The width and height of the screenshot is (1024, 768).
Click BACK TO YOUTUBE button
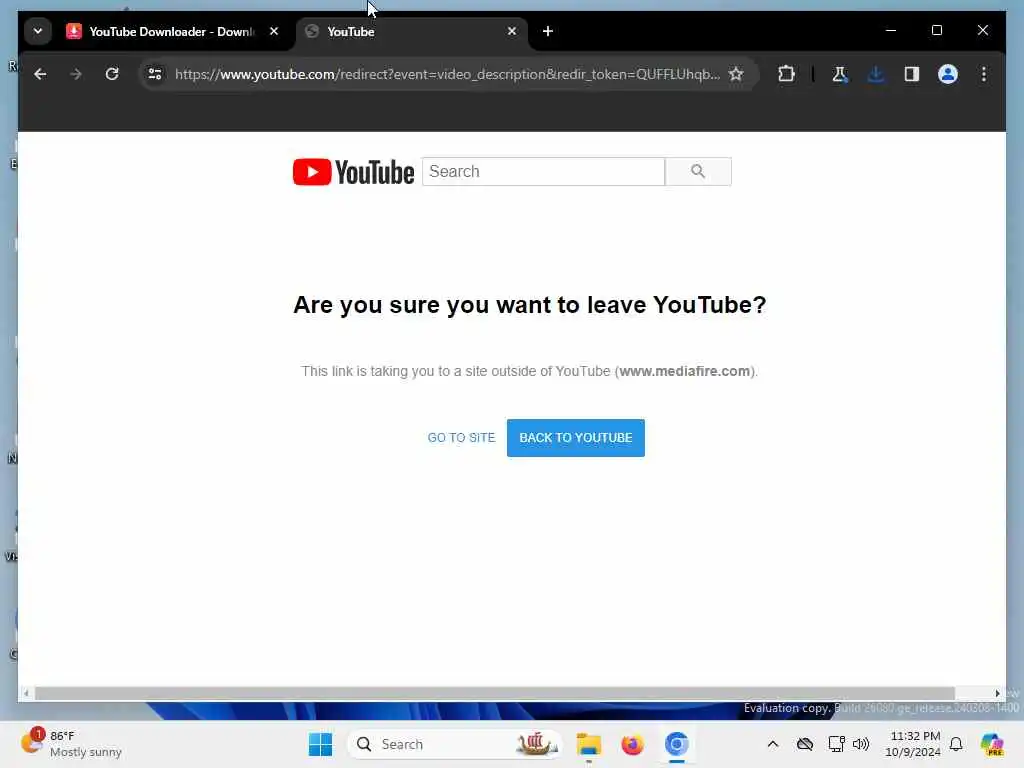[x=576, y=438]
